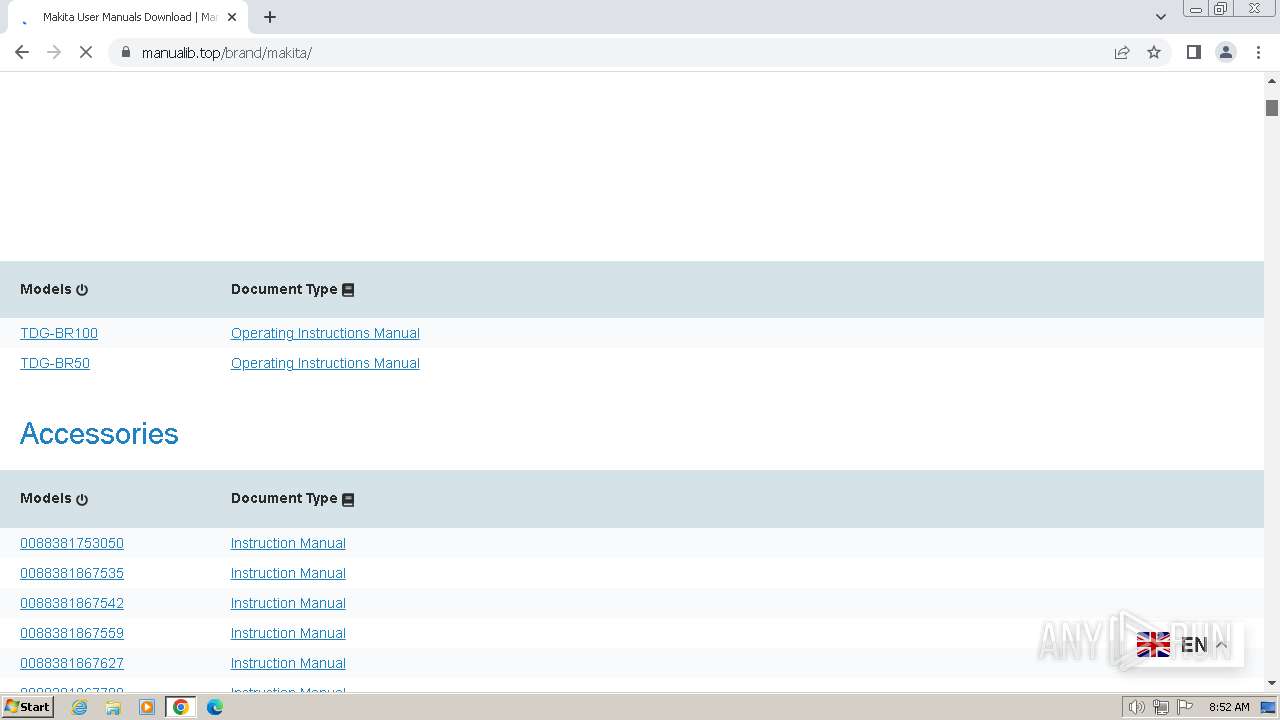Open TDG-BR100 model link
1280x720 pixels.
click(x=59, y=333)
